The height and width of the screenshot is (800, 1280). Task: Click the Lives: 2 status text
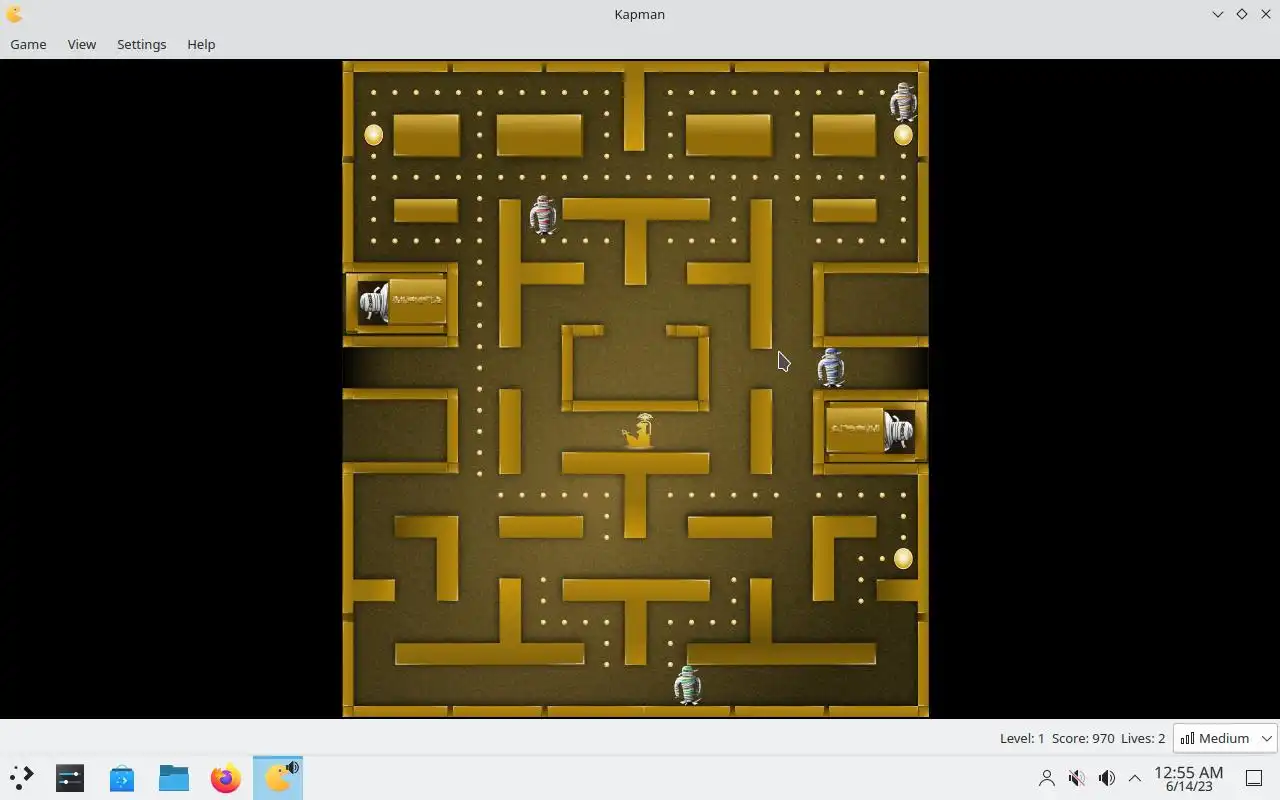coord(1143,738)
